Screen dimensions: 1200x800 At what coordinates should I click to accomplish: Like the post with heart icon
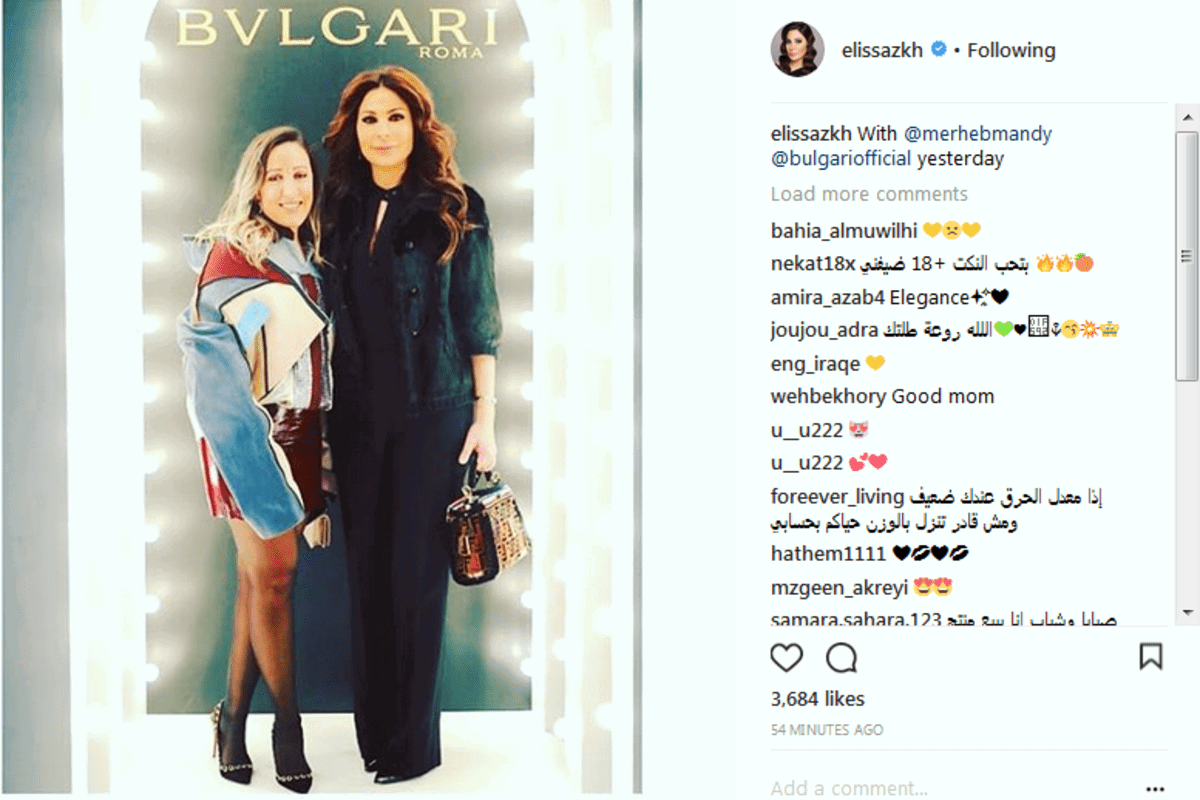tap(787, 657)
